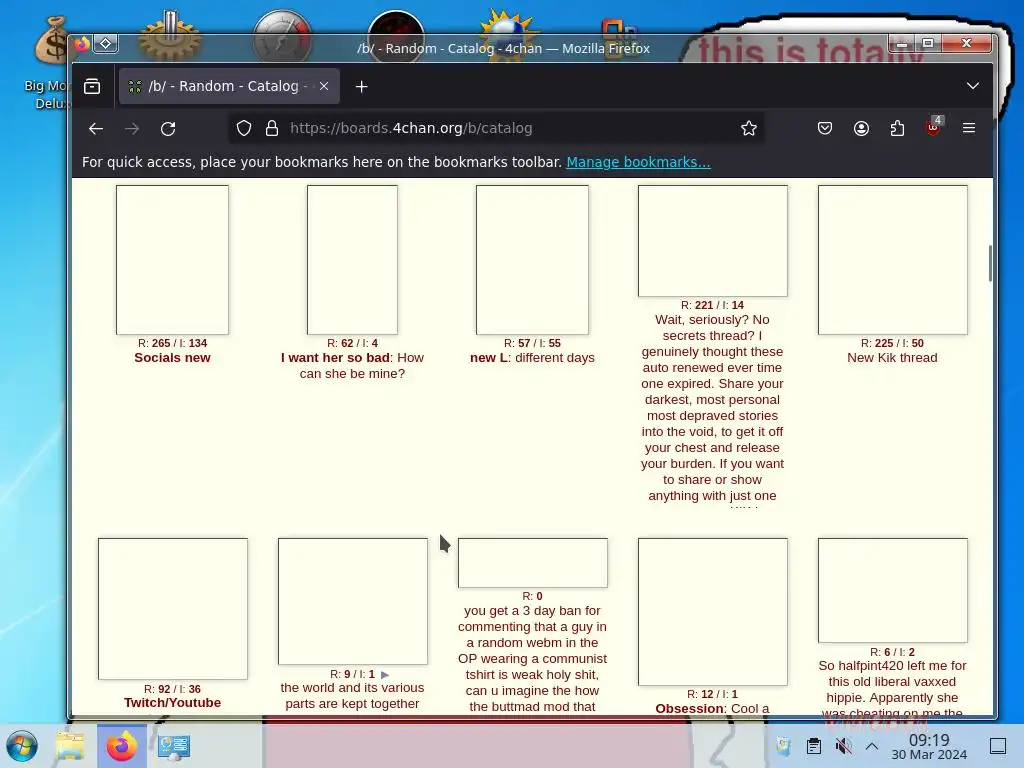Expand the hidden system tray icons
This screenshot has height=768, width=1024.
coord(872,746)
